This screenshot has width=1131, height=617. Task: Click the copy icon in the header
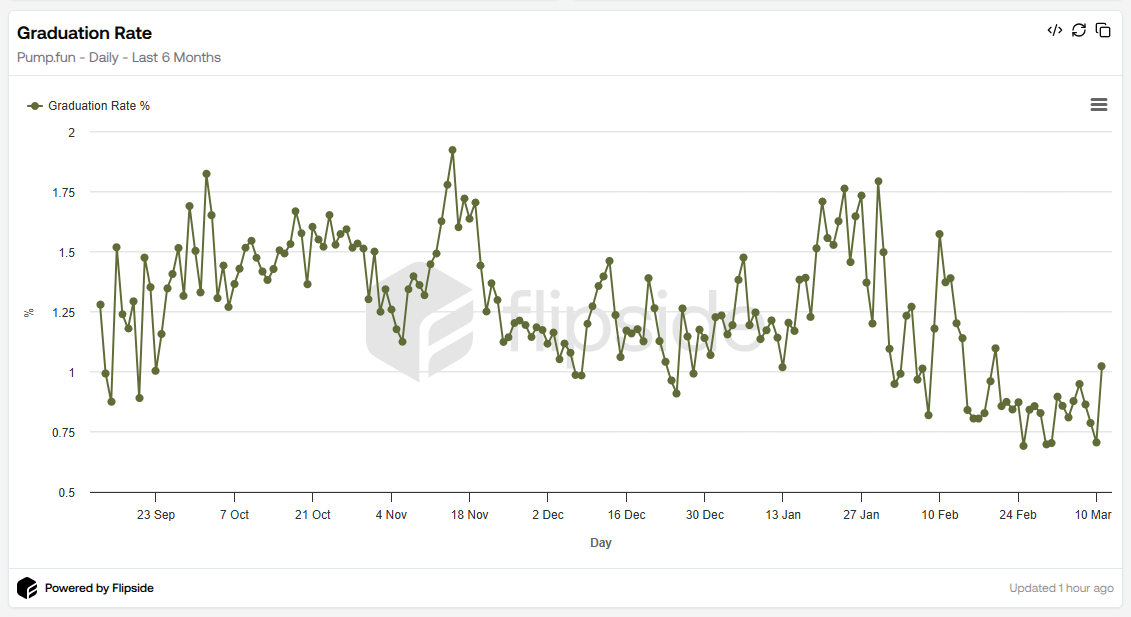point(1103,30)
